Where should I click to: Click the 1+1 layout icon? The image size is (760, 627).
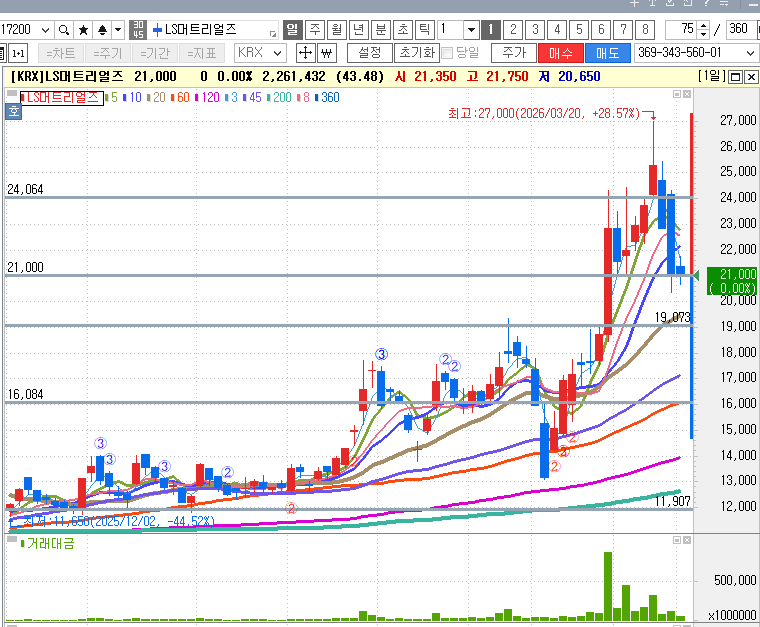pos(18,53)
